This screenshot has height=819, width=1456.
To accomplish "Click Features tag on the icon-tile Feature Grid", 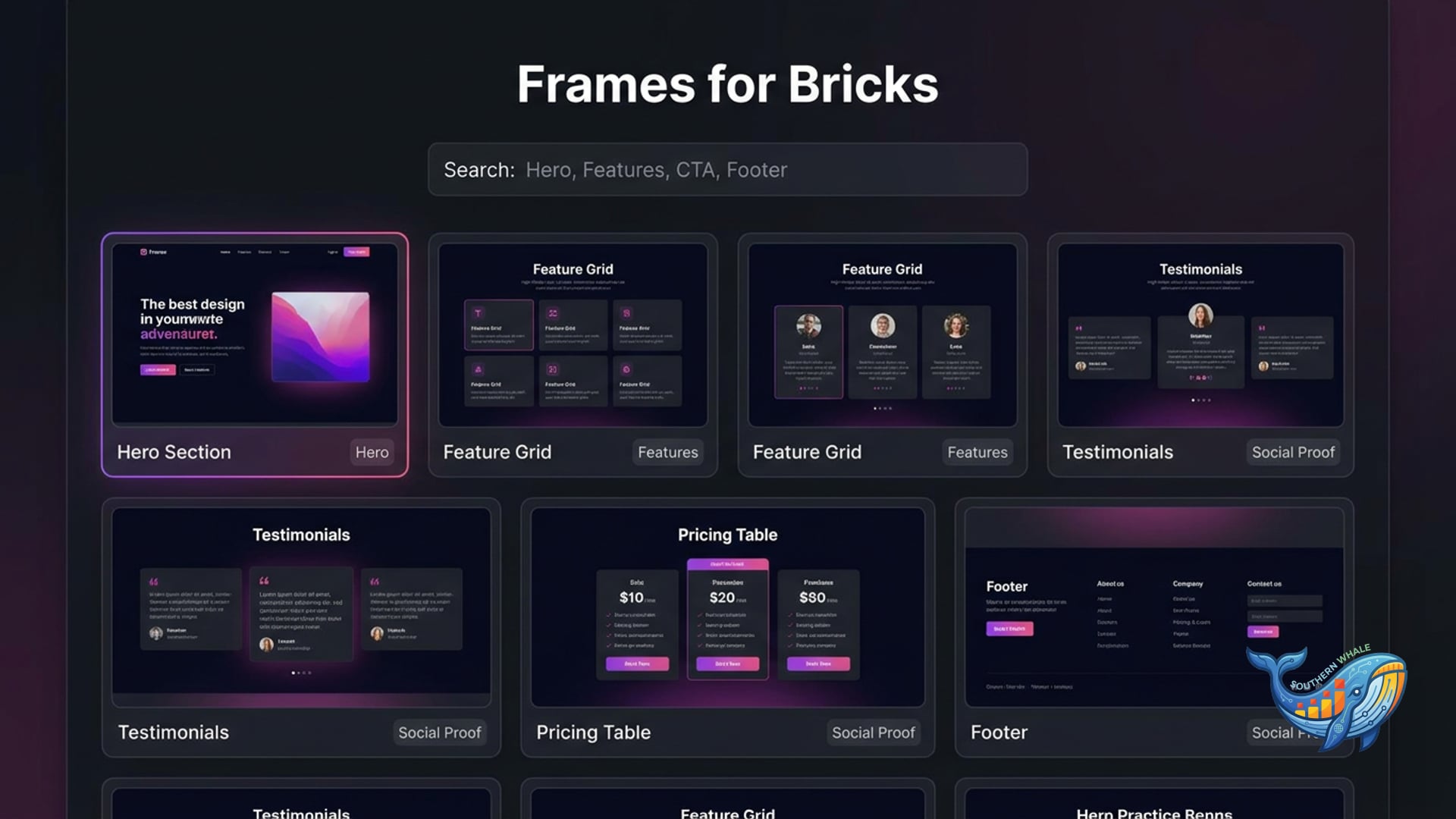I will (x=667, y=452).
